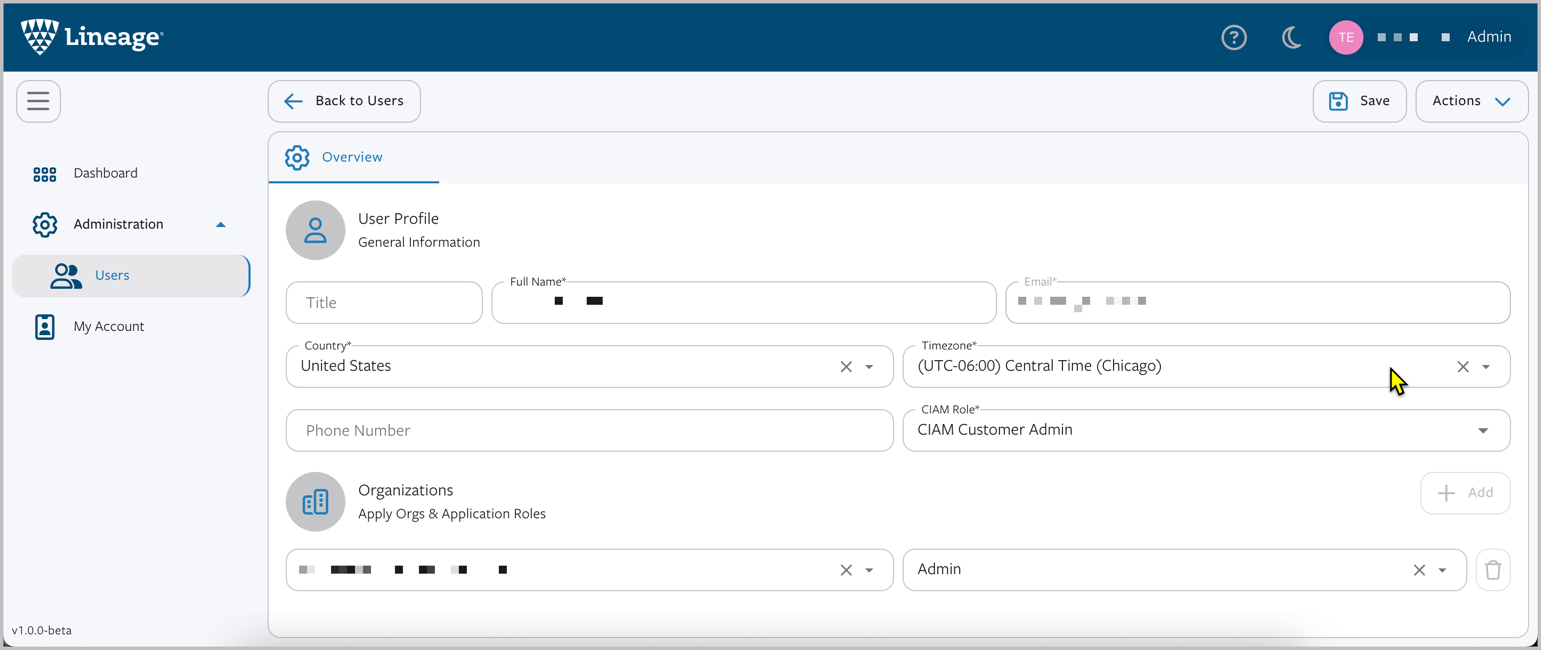Screen dimensions: 1541x650
Task: Expand the Admin role dropdown arrow
Action: pyautogui.click(x=1442, y=570)
